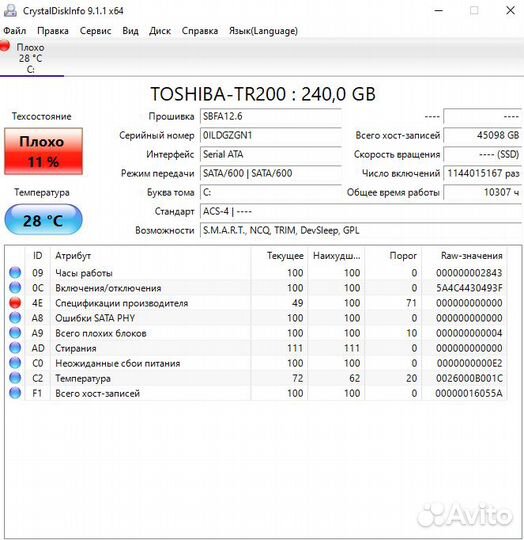Open the Вид menu
Viewport: 524px width, 540px height.
tap(130, 31)
